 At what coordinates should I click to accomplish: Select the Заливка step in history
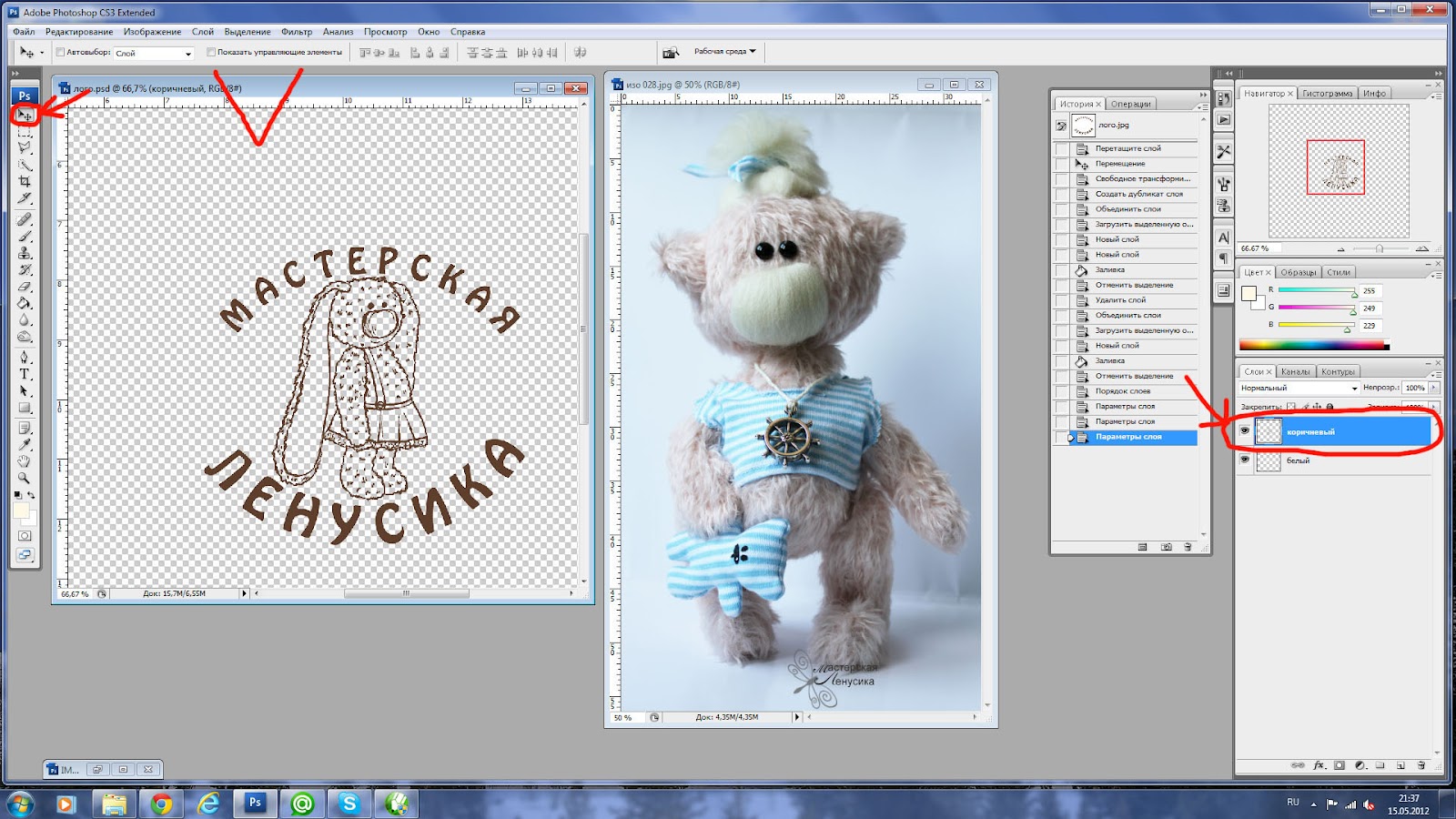[1109, 270]
